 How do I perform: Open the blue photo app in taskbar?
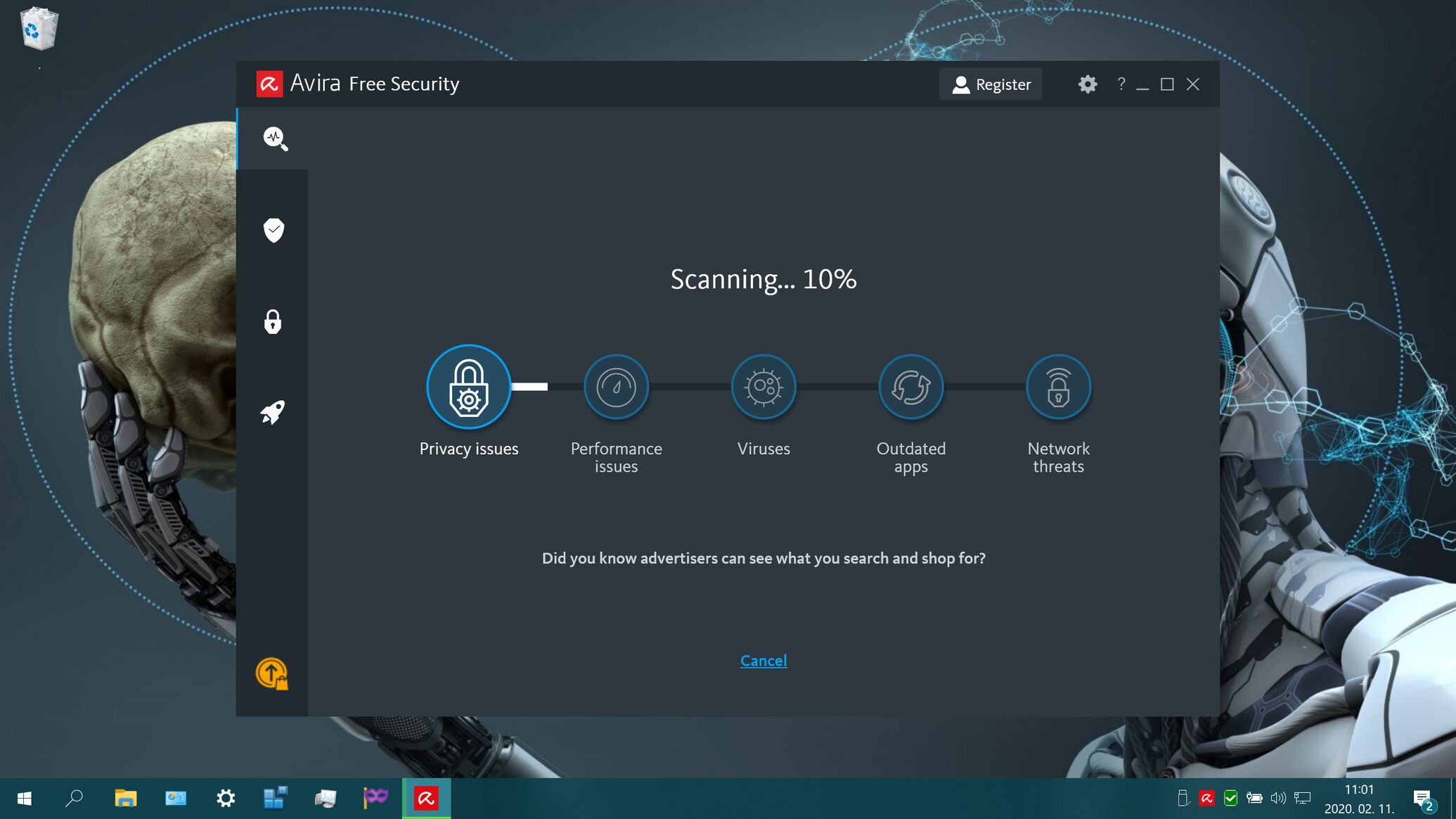click(176, 799)
